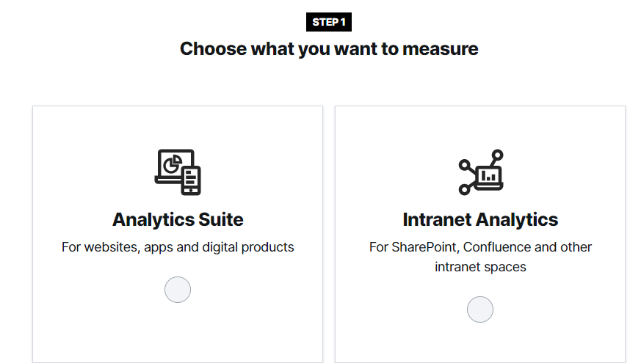Click the upper-left node of the Intranet Analytics icon

coord(464,165)
